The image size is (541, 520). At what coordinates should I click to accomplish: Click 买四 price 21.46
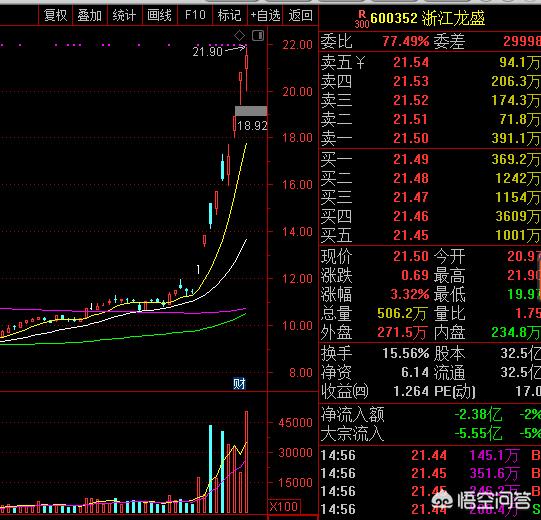(411, 216)
